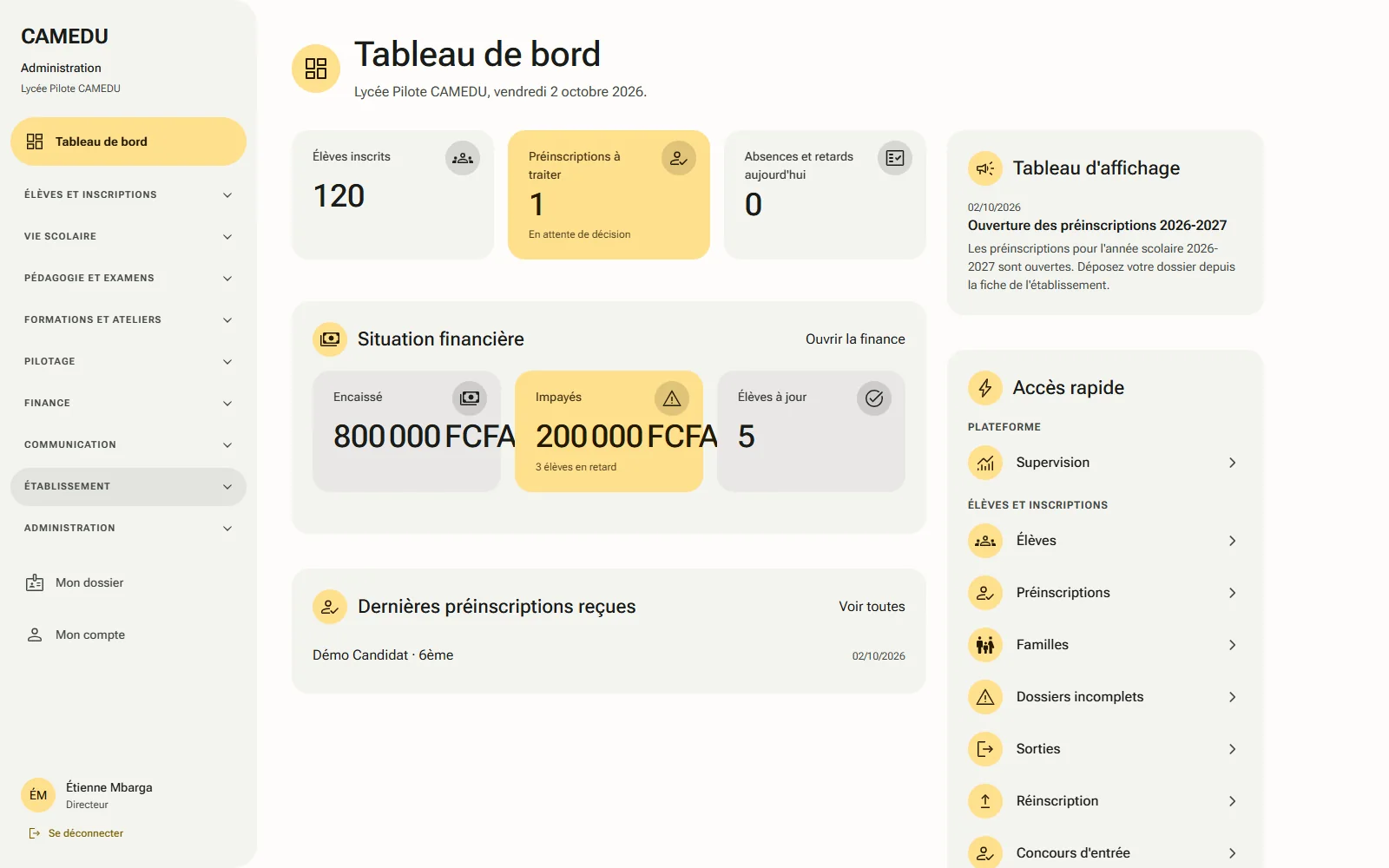Click the megaphone icon next to Tableau d'affichage
The image size is (1389, 868).
[x=985, y=168]
